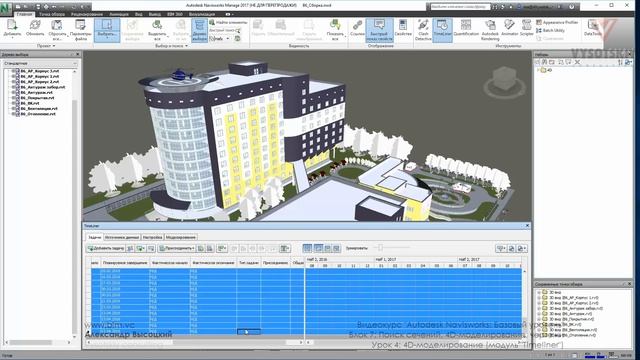The height and width of the screenshot is (360, 640).
Task: Open the Scripter tool
Action: click(x=527, y=29)
